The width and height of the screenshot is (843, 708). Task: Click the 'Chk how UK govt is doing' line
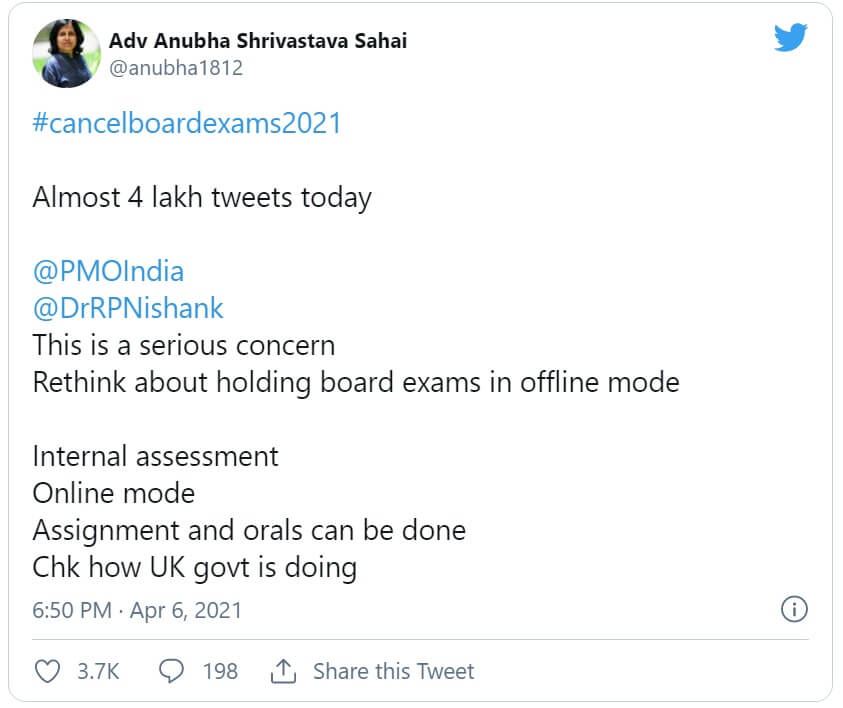[x=195, y=567]
